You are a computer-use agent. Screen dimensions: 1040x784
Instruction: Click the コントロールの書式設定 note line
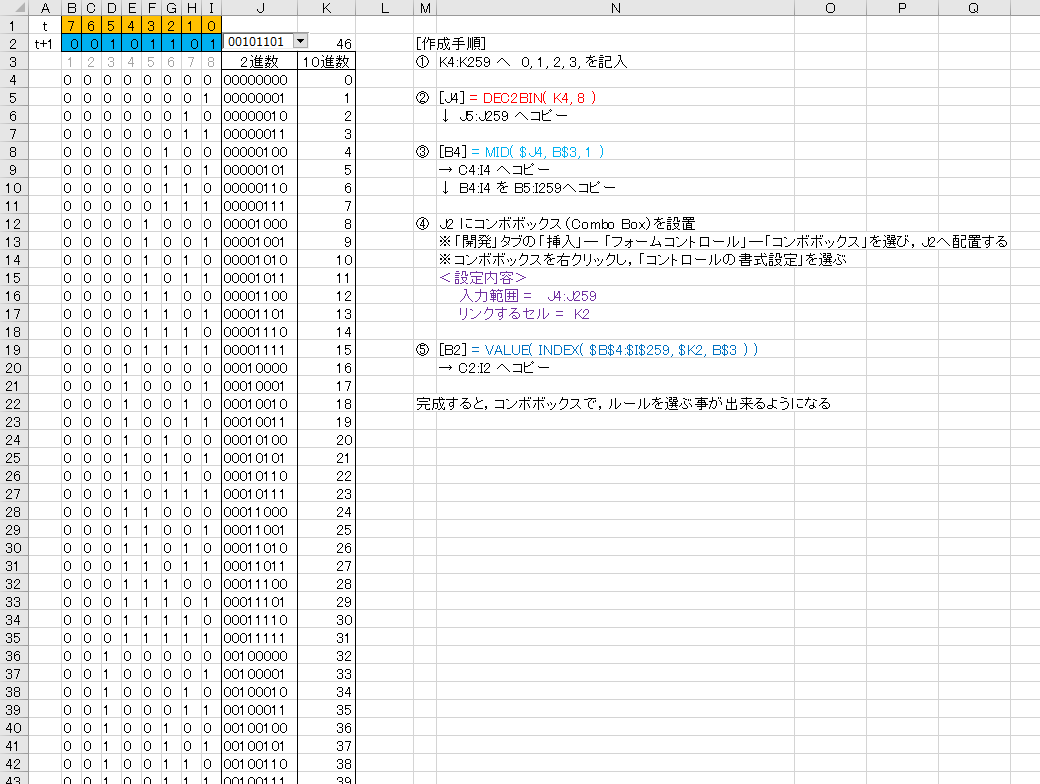click(643, 260)
